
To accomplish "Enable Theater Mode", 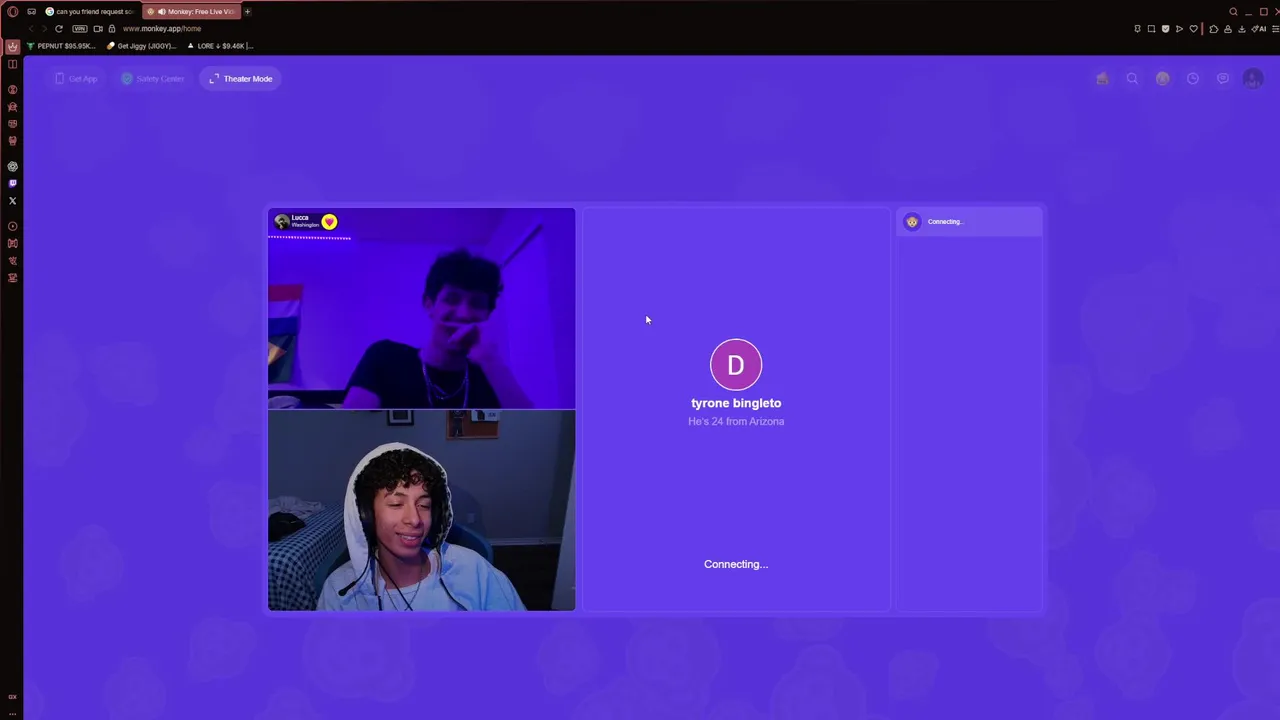I will point(240,79).
